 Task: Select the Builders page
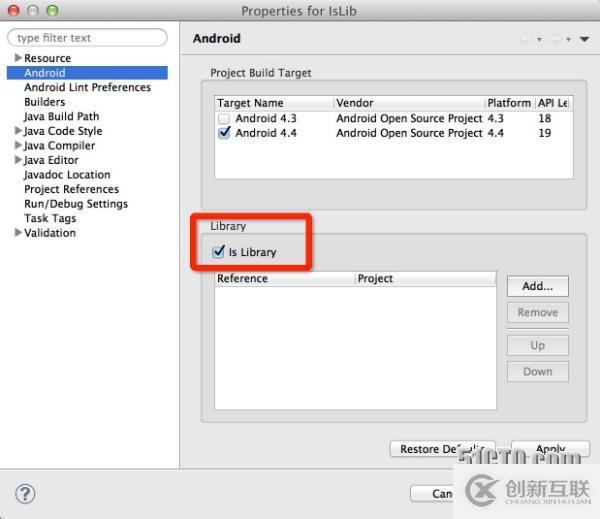pos(44,102)
